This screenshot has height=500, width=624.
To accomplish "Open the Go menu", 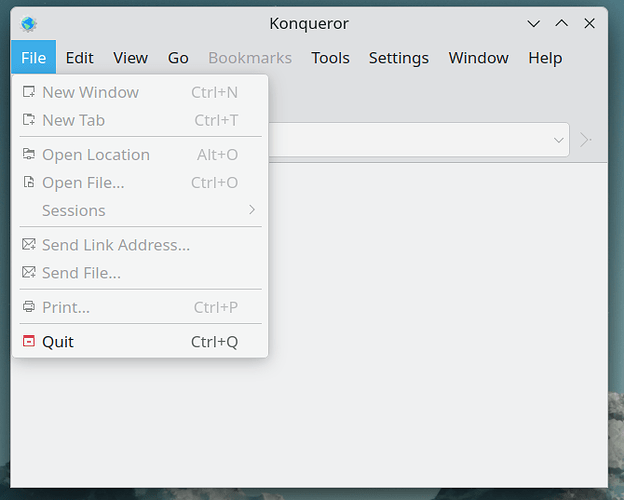I will point(178,58).
